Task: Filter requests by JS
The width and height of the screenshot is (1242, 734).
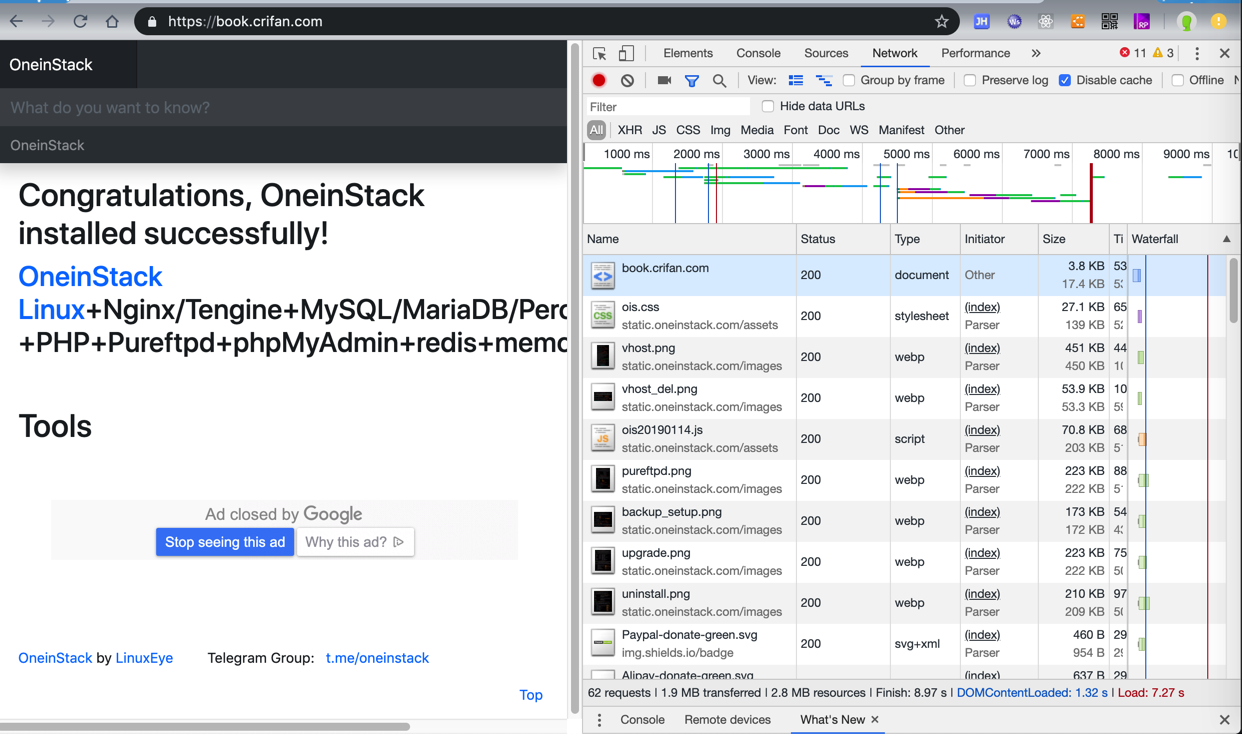Action: pyautogui.click(x=659, y=130)
